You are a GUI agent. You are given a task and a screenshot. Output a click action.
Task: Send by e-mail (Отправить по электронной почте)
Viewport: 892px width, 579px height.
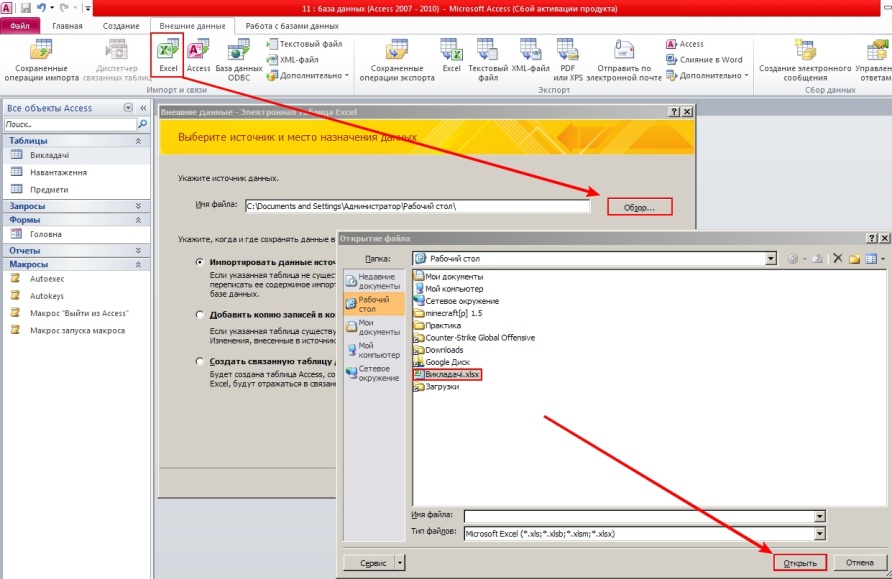click(623, 60)
